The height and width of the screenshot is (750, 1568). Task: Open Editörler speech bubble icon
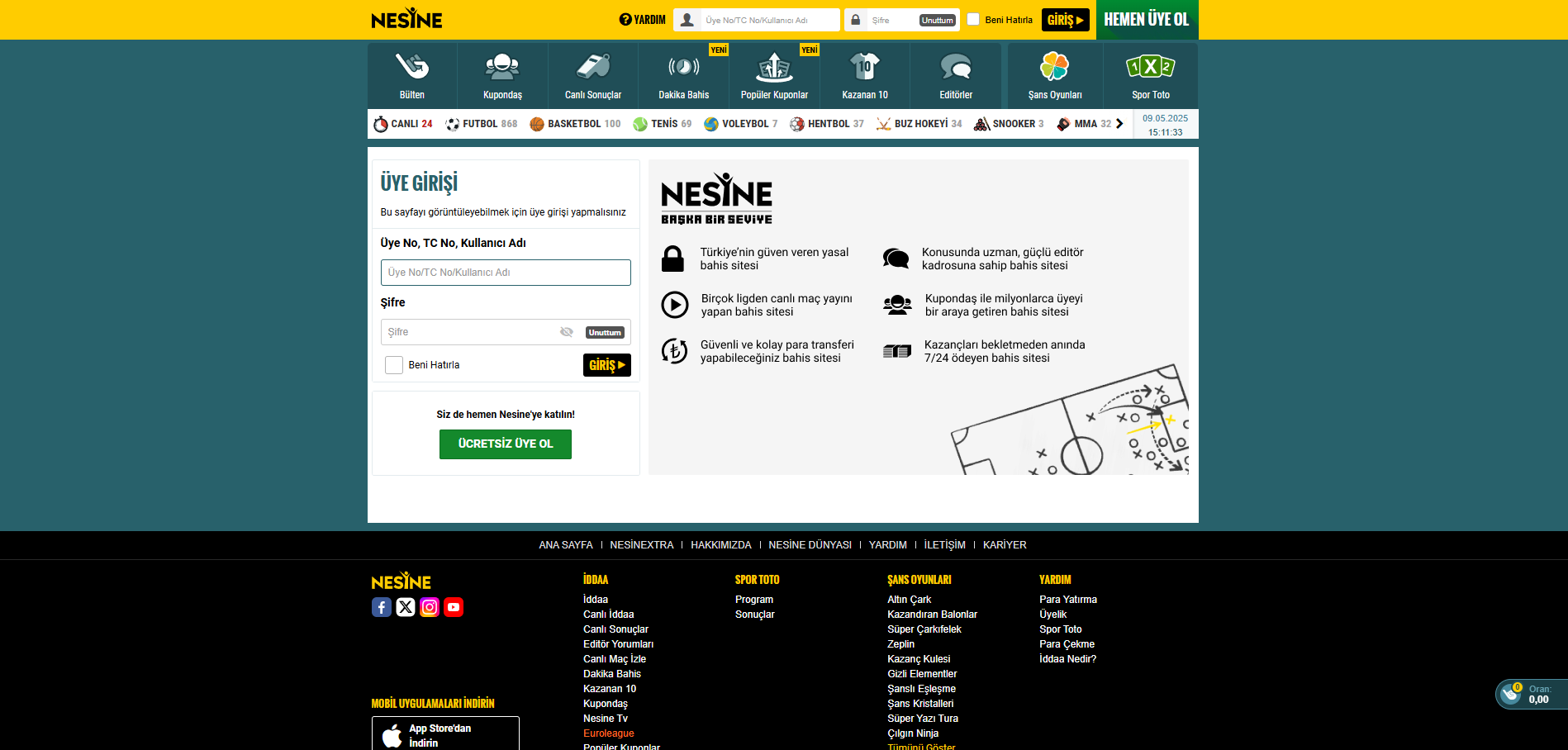coord(956,66)
